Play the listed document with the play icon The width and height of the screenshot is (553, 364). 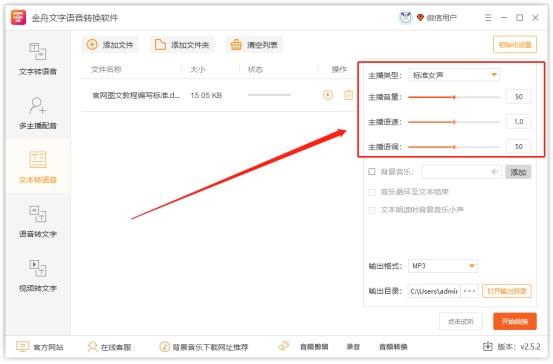[x=328, y=95]
